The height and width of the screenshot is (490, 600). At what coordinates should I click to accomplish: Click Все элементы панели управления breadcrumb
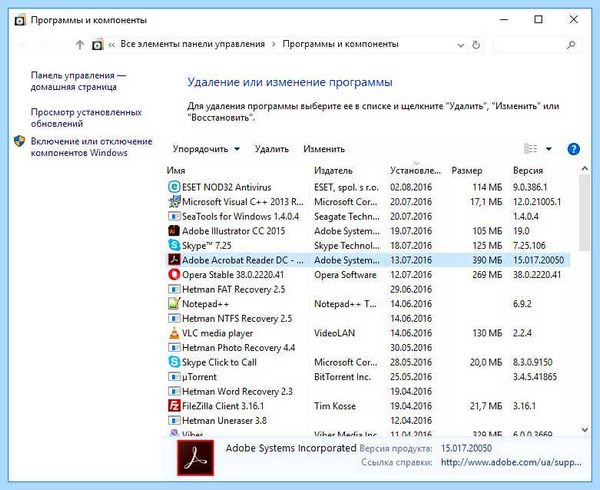[x=192, y=44]
